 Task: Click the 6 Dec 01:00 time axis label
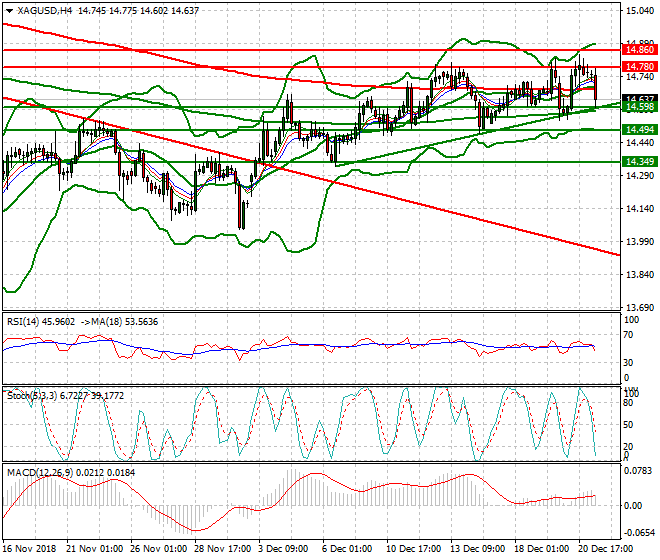click(x=347, y=549)
